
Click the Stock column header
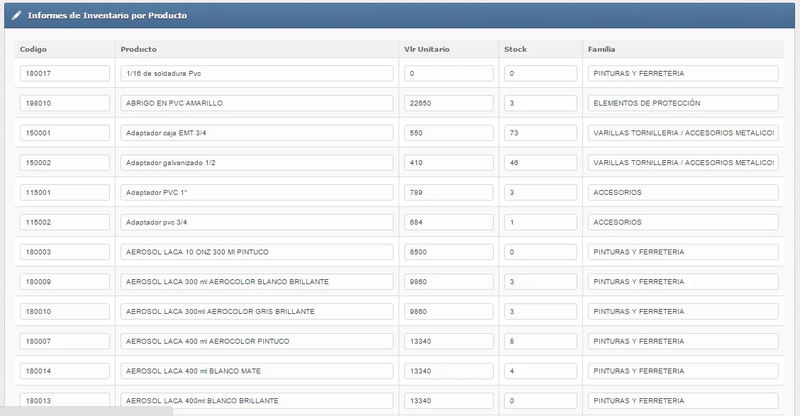click(x=515, y=49)
